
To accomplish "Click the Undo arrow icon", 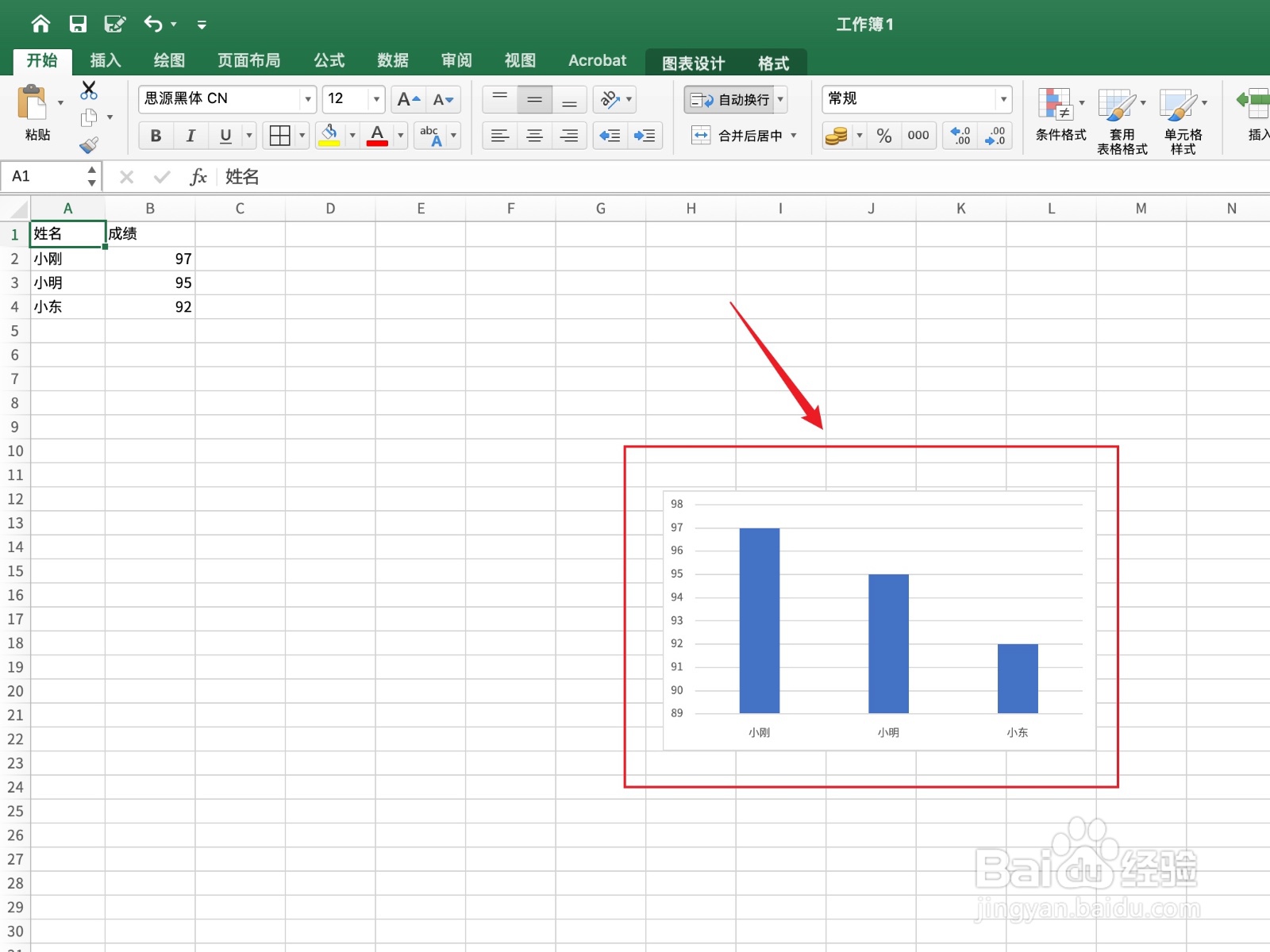I will [153, 24].
